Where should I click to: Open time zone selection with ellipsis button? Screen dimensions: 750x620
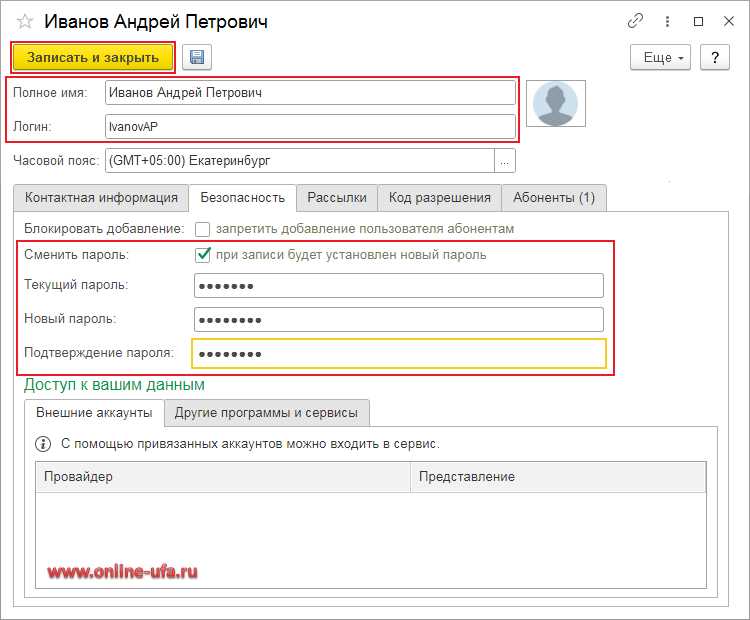pos(505,161)
